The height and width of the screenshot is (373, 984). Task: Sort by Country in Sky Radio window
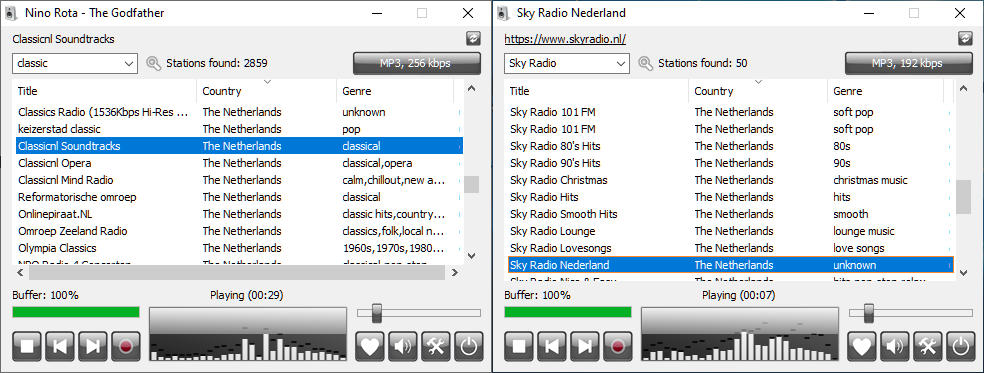click(x=758, y=91)
